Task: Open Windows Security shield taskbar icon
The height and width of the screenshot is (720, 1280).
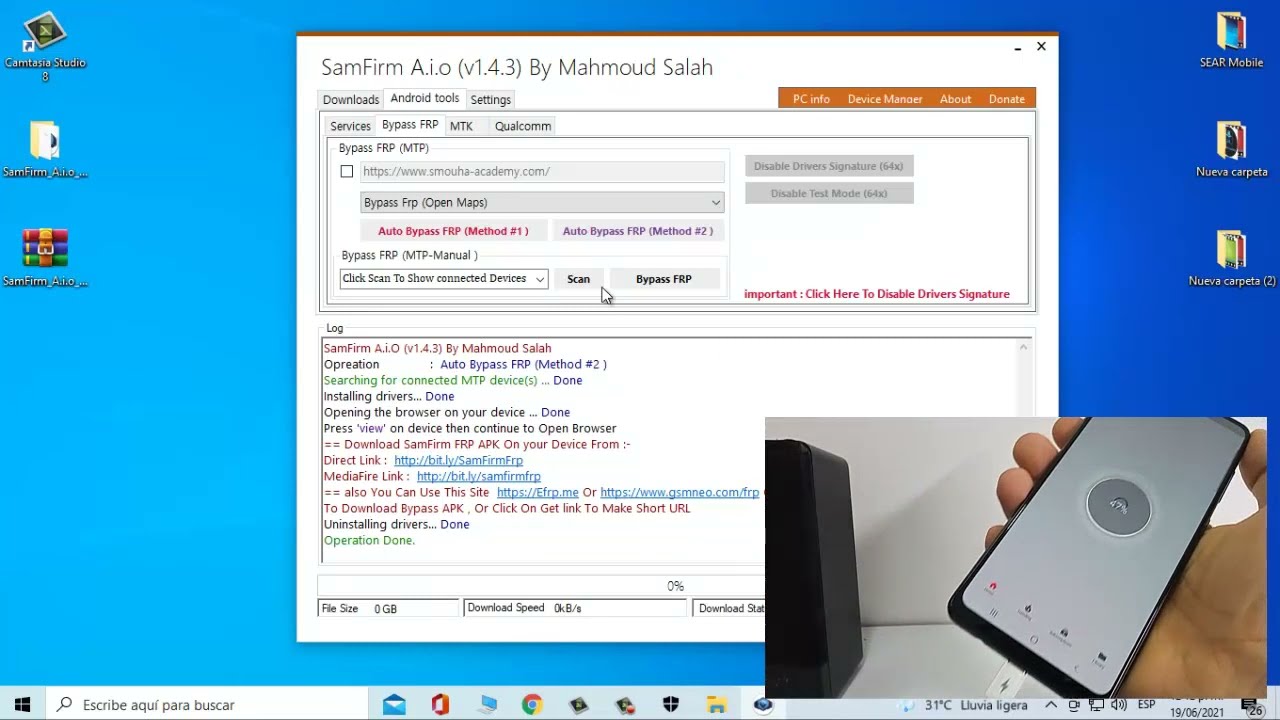Action: point(671,705)
